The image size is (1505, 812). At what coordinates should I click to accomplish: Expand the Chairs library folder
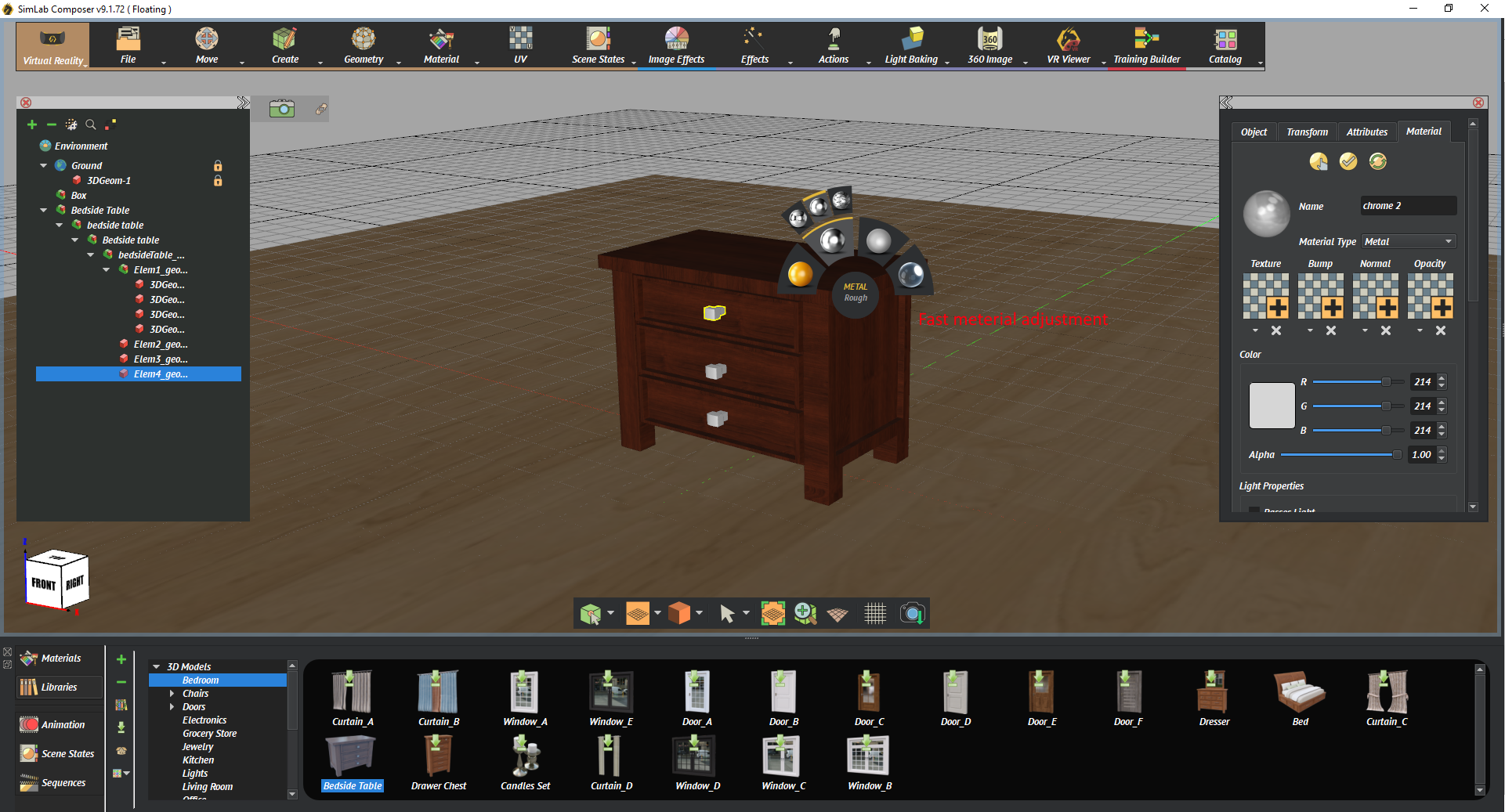coord(172,694)
